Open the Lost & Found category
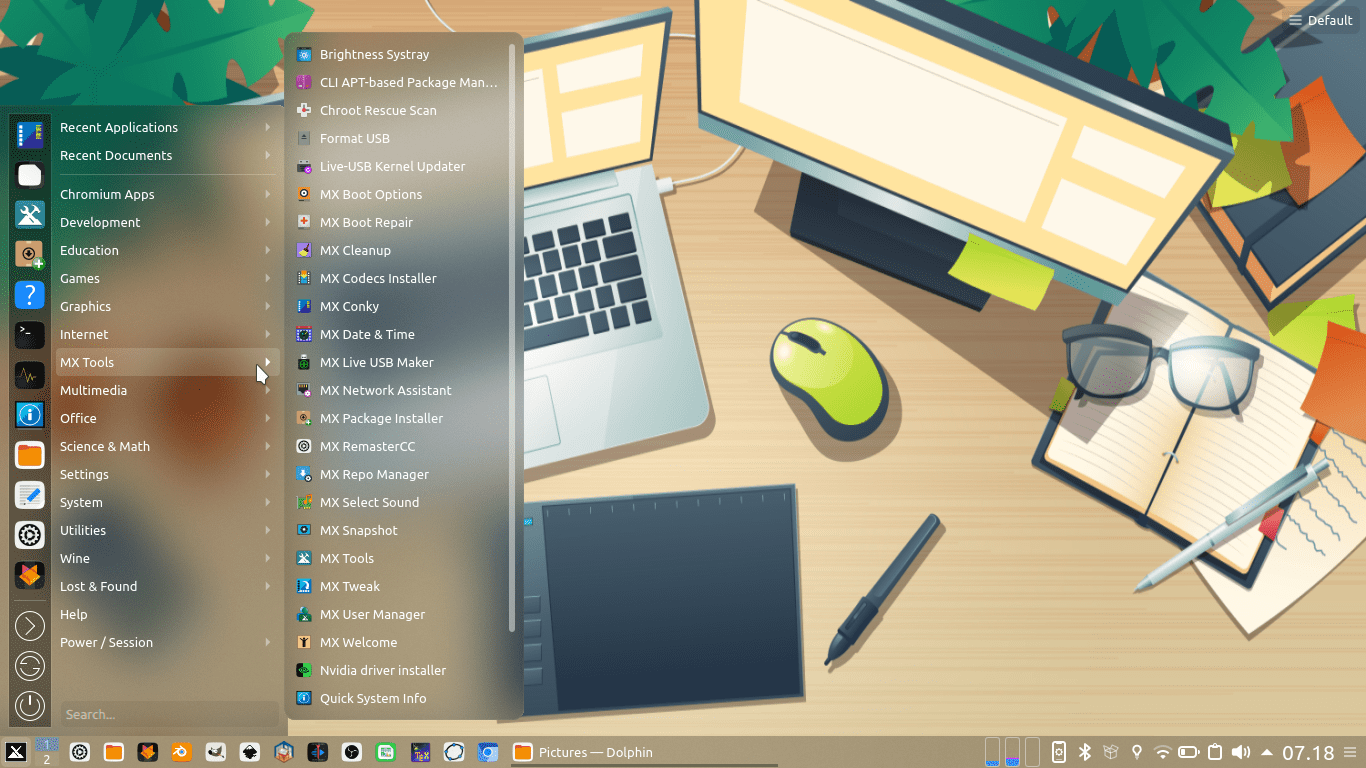This screenshot has width=1366, height=768. (166, 586)
